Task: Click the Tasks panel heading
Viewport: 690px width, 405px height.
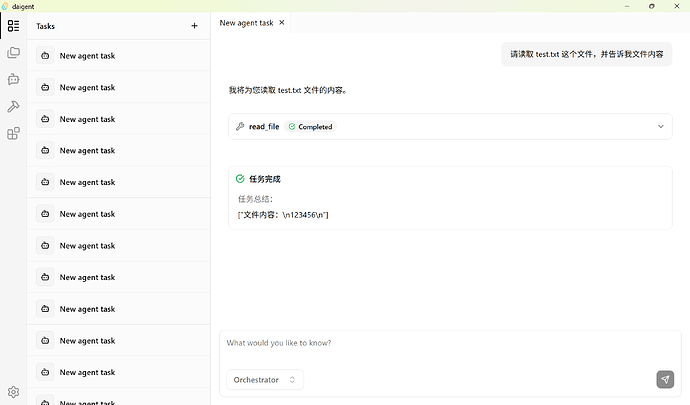Action: point(45,26)
